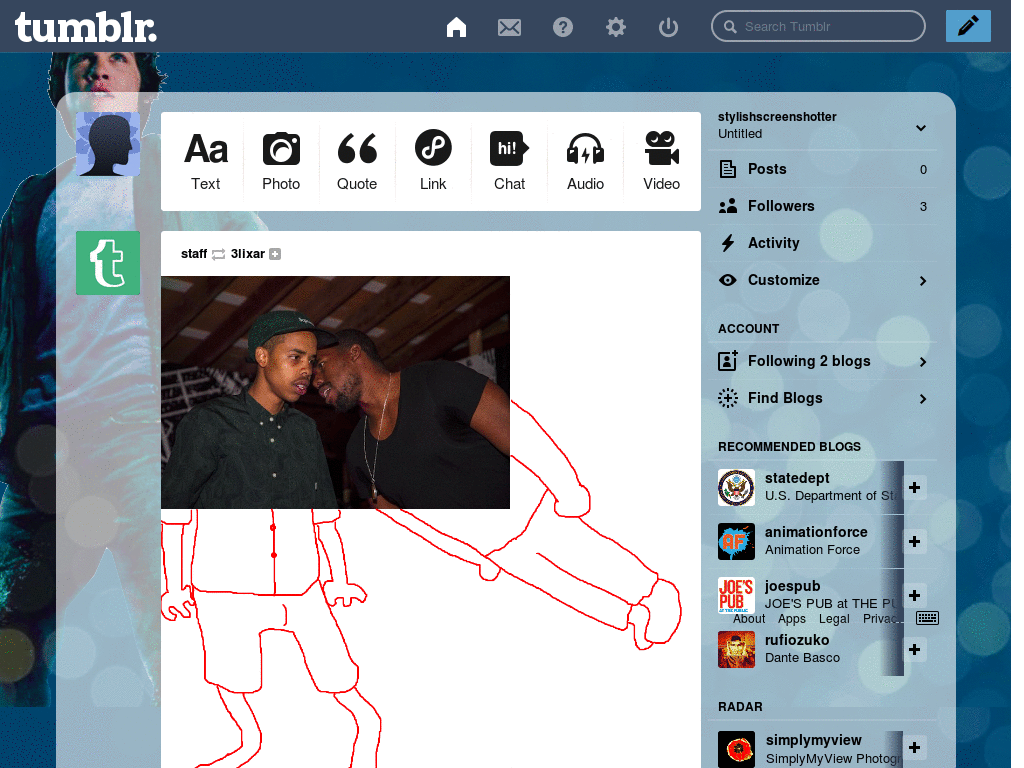Follow animationforce using its plus button

tap(915, 541)
